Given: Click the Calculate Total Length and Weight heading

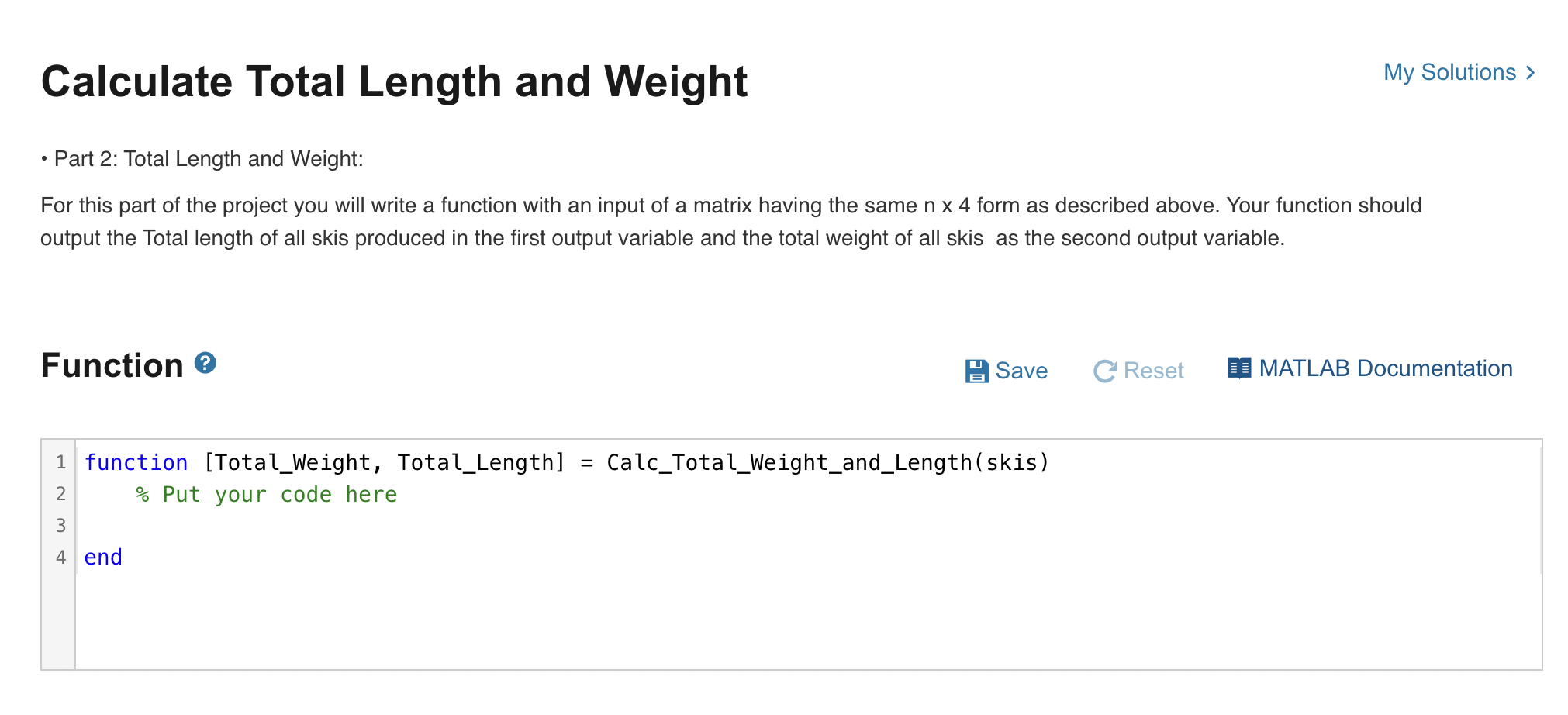Looking at the screenshot, I should pyautogui.click(x=395, y=81).
